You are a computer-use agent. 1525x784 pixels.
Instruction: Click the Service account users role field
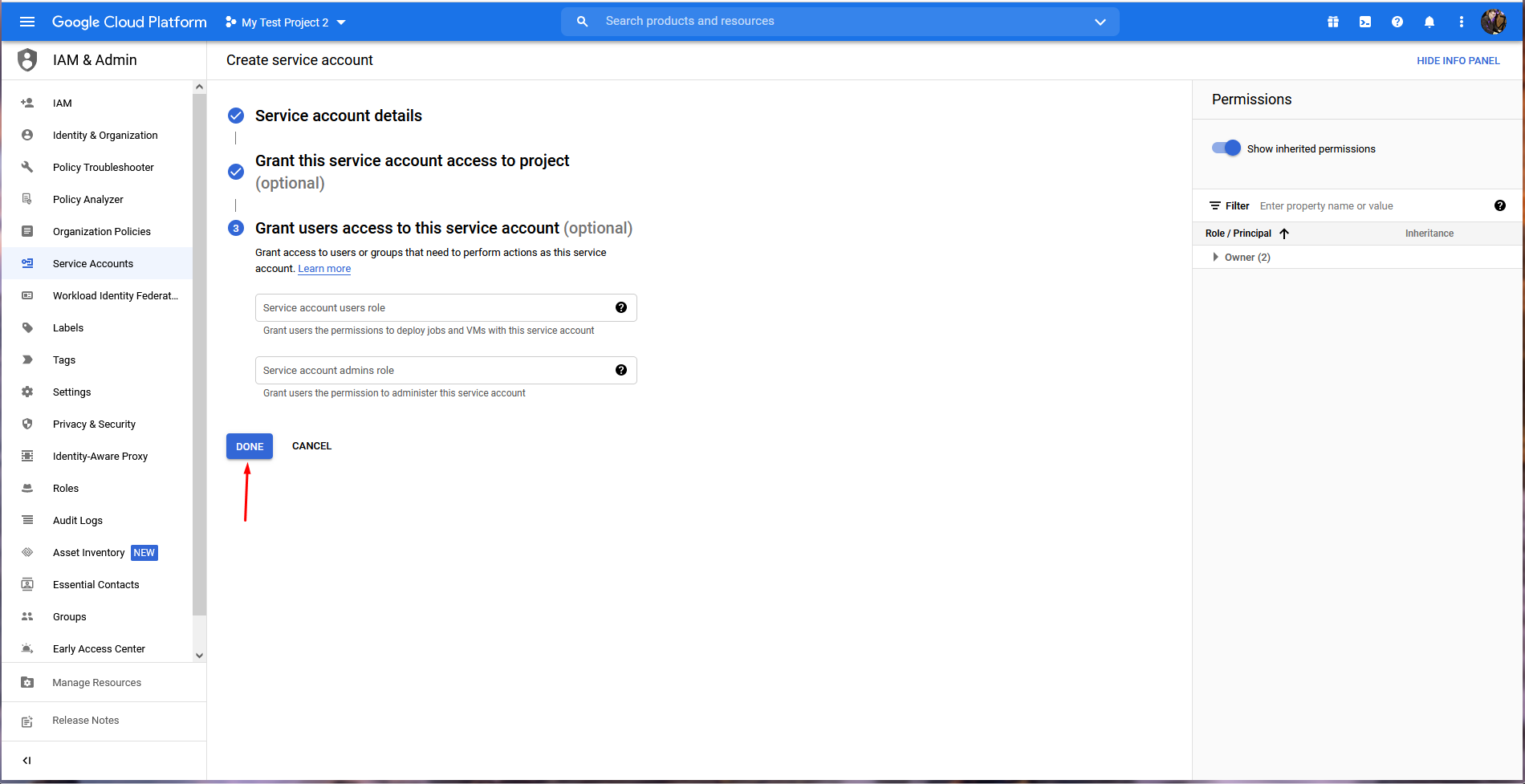click(x=433, y=307)
